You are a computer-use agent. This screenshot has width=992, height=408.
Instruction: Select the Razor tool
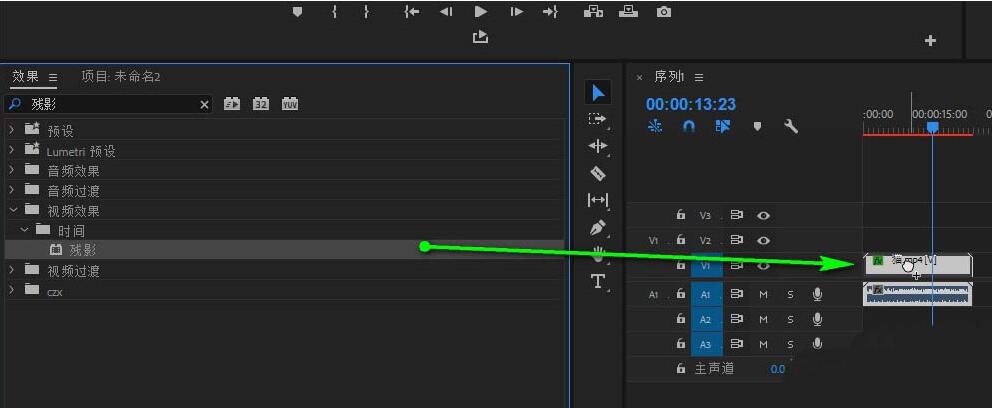pos(597,173)
